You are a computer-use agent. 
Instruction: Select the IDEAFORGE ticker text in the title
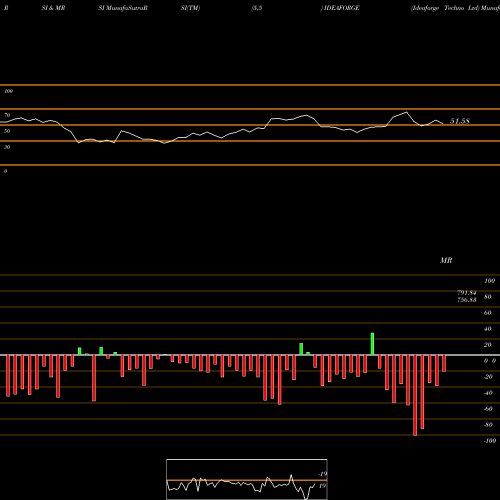click(x=341, y=8)
